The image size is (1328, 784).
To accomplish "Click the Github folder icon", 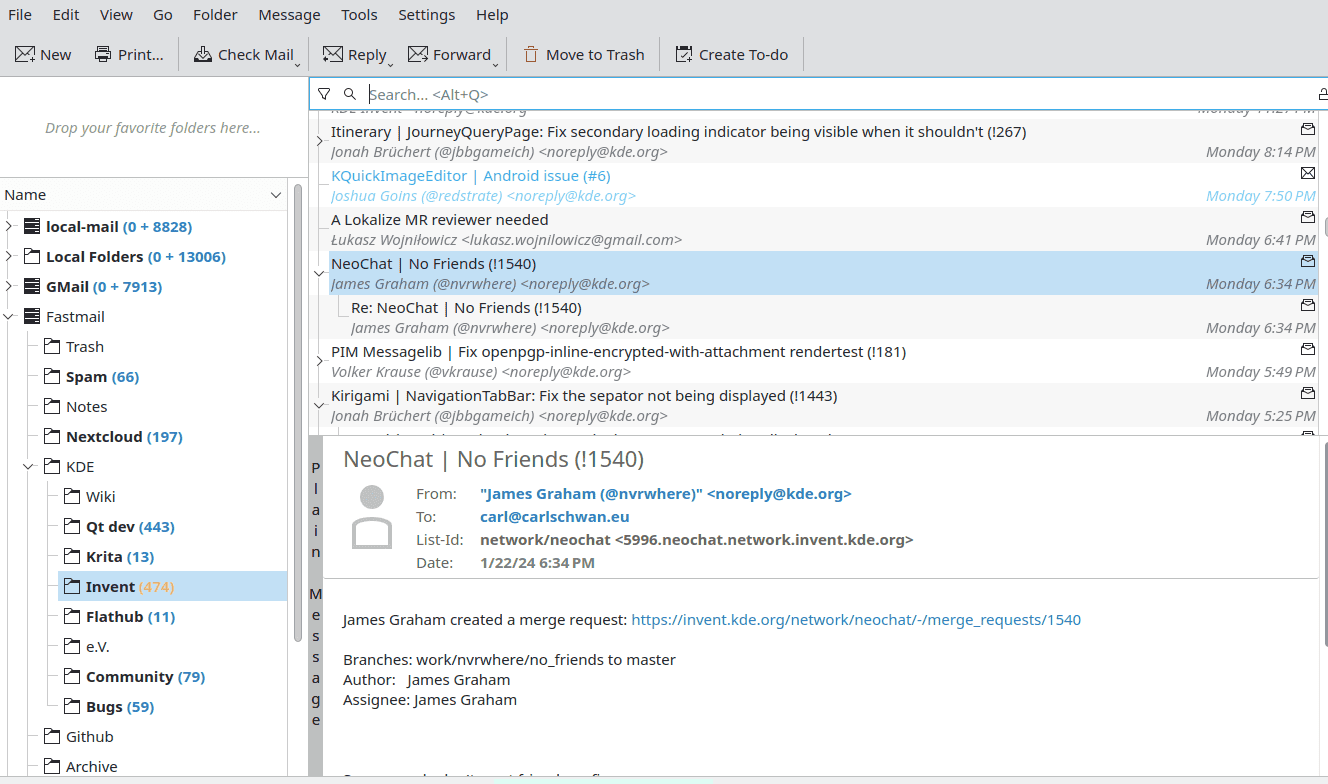I will [x=51, y=736].
